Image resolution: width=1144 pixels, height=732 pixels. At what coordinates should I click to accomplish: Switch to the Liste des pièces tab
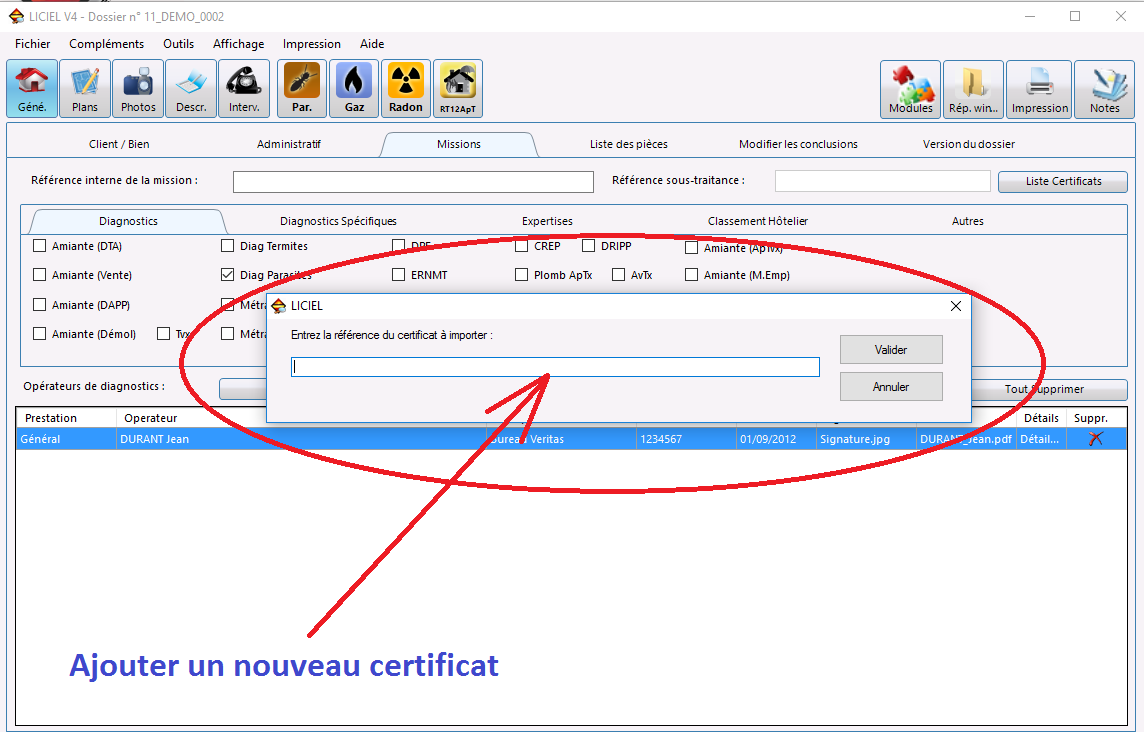(x=629, y=145)
